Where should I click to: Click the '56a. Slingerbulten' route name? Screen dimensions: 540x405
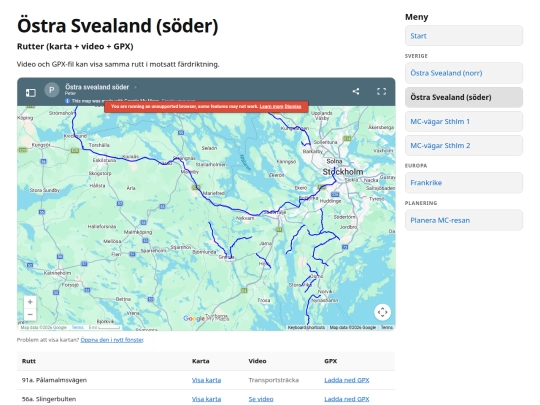point(49,399)
